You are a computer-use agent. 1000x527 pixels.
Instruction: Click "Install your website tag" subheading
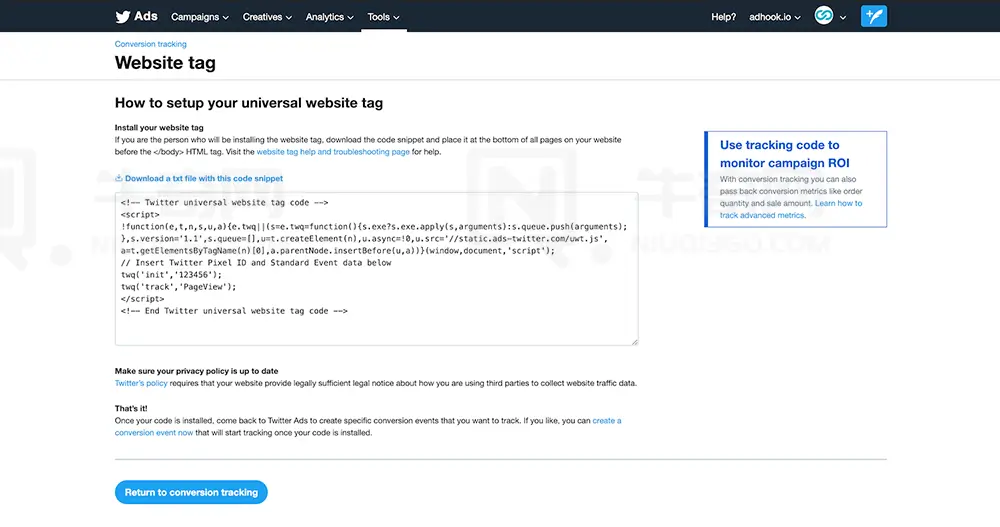pos(159,128)
